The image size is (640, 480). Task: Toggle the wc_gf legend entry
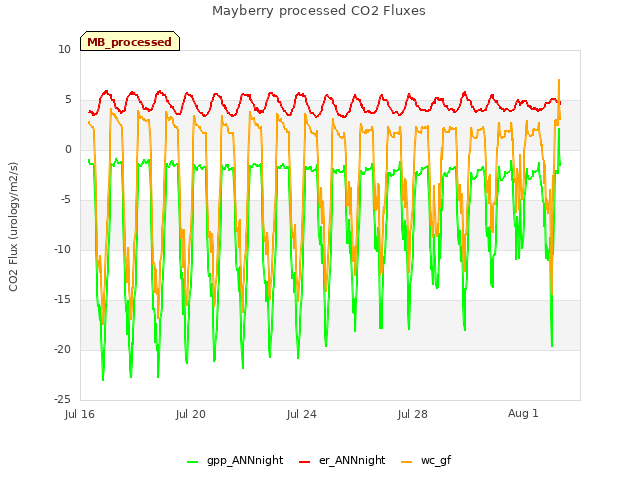[426, 460]
